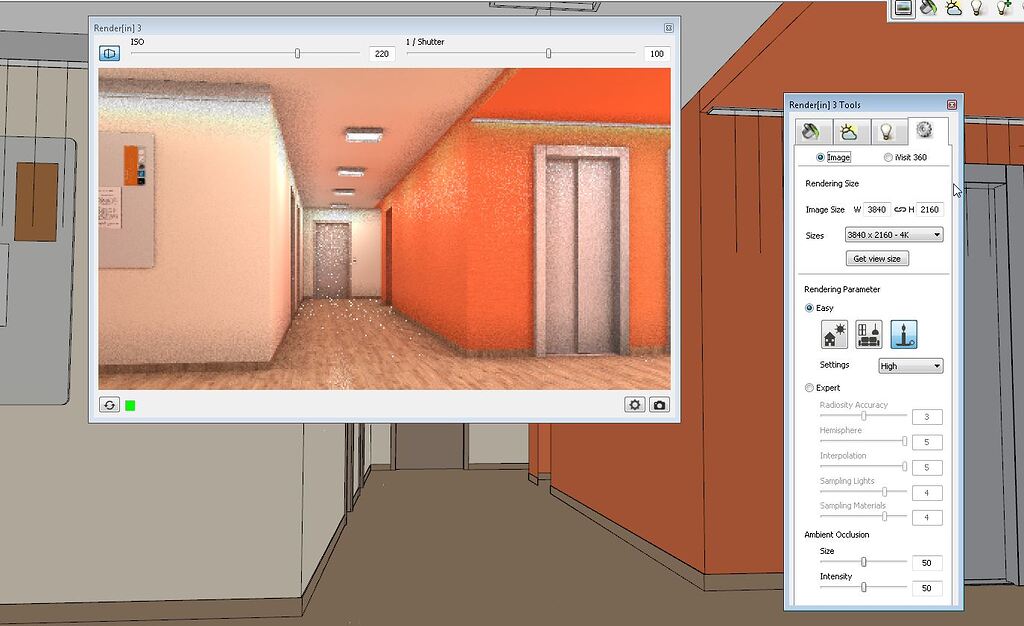Select the interior furniture preset icon
The height and width of the screenshot is (626, 1024).
pyautogui.click(x=869, y=336)
